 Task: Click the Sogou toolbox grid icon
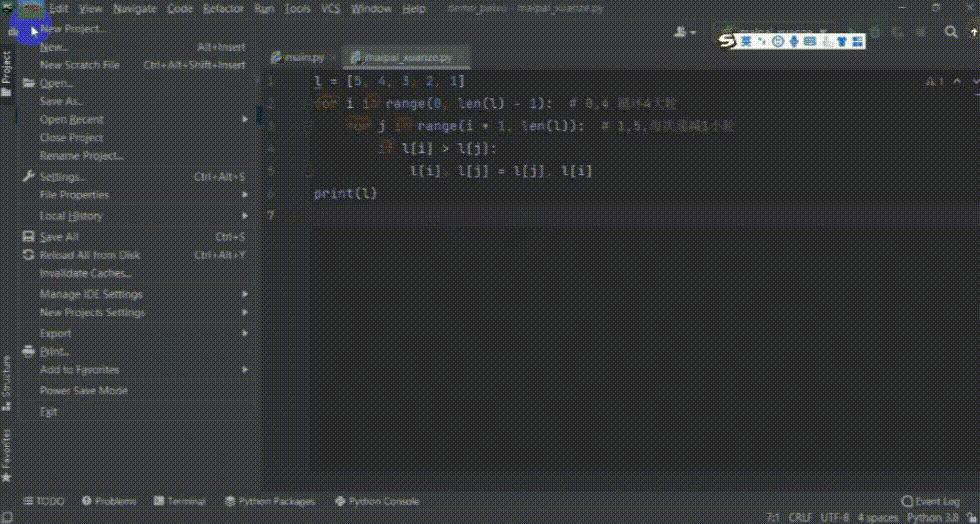[858, 42]
